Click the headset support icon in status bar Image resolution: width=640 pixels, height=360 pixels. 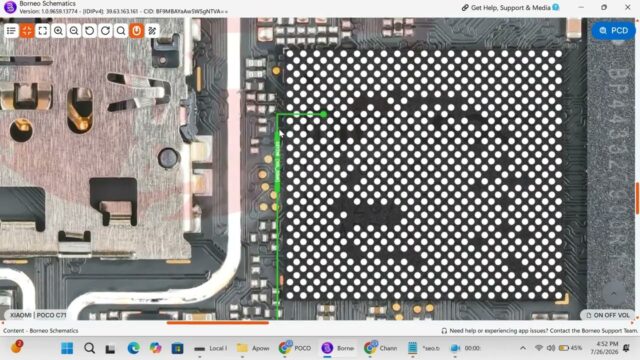coord(444,331)
